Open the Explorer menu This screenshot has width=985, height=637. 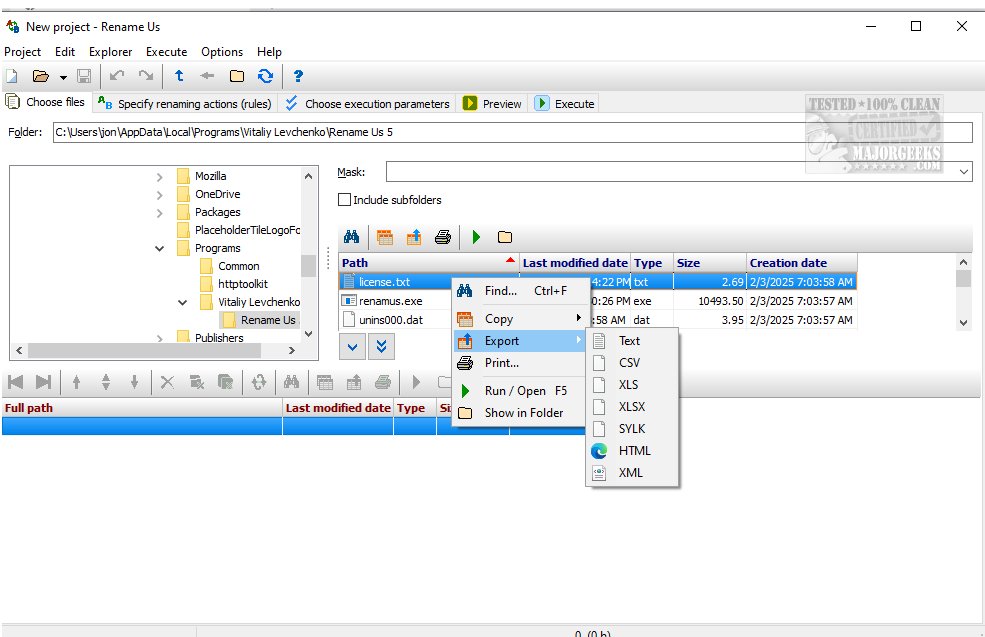(x=111, y=52)
